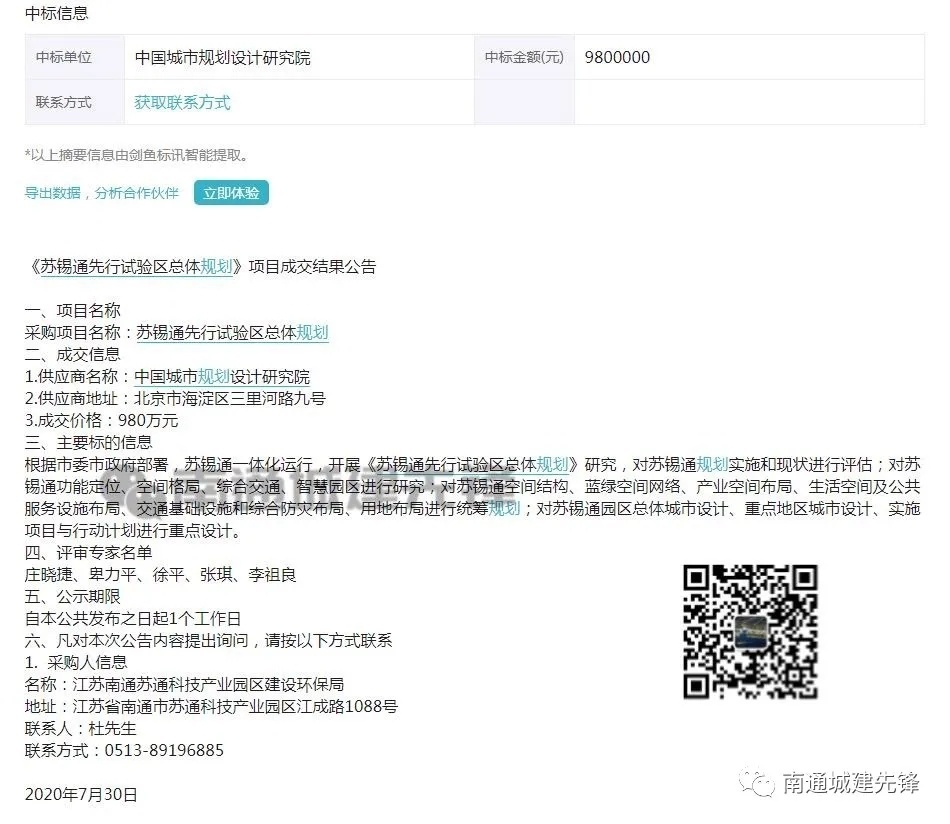Click the date 2020年7月30日
Image resolution: width=950 pixels, height=824 pixels.
[x=81, y=795]
